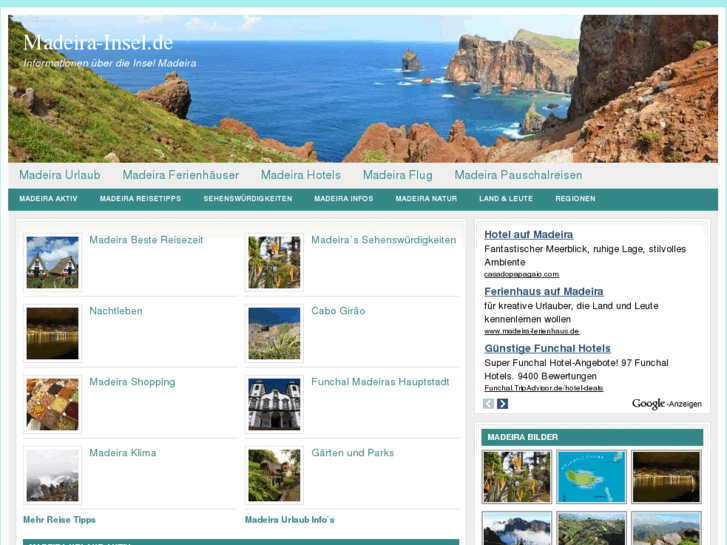Open Funchal Madeiras Hauptstadt article
This screenshot has height=545, width=727.
click(380, 382)
